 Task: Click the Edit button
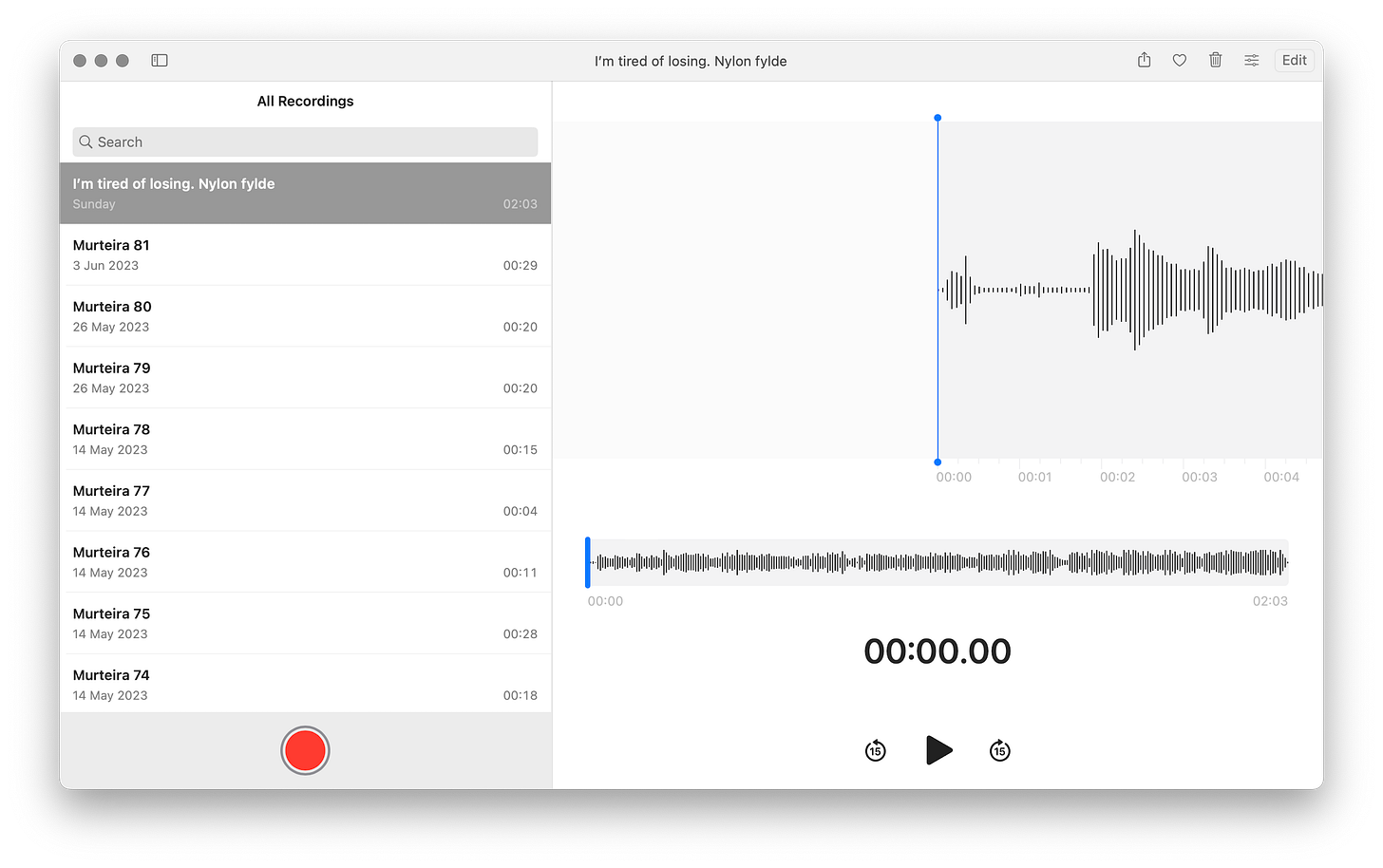(x=1295, y=60)
